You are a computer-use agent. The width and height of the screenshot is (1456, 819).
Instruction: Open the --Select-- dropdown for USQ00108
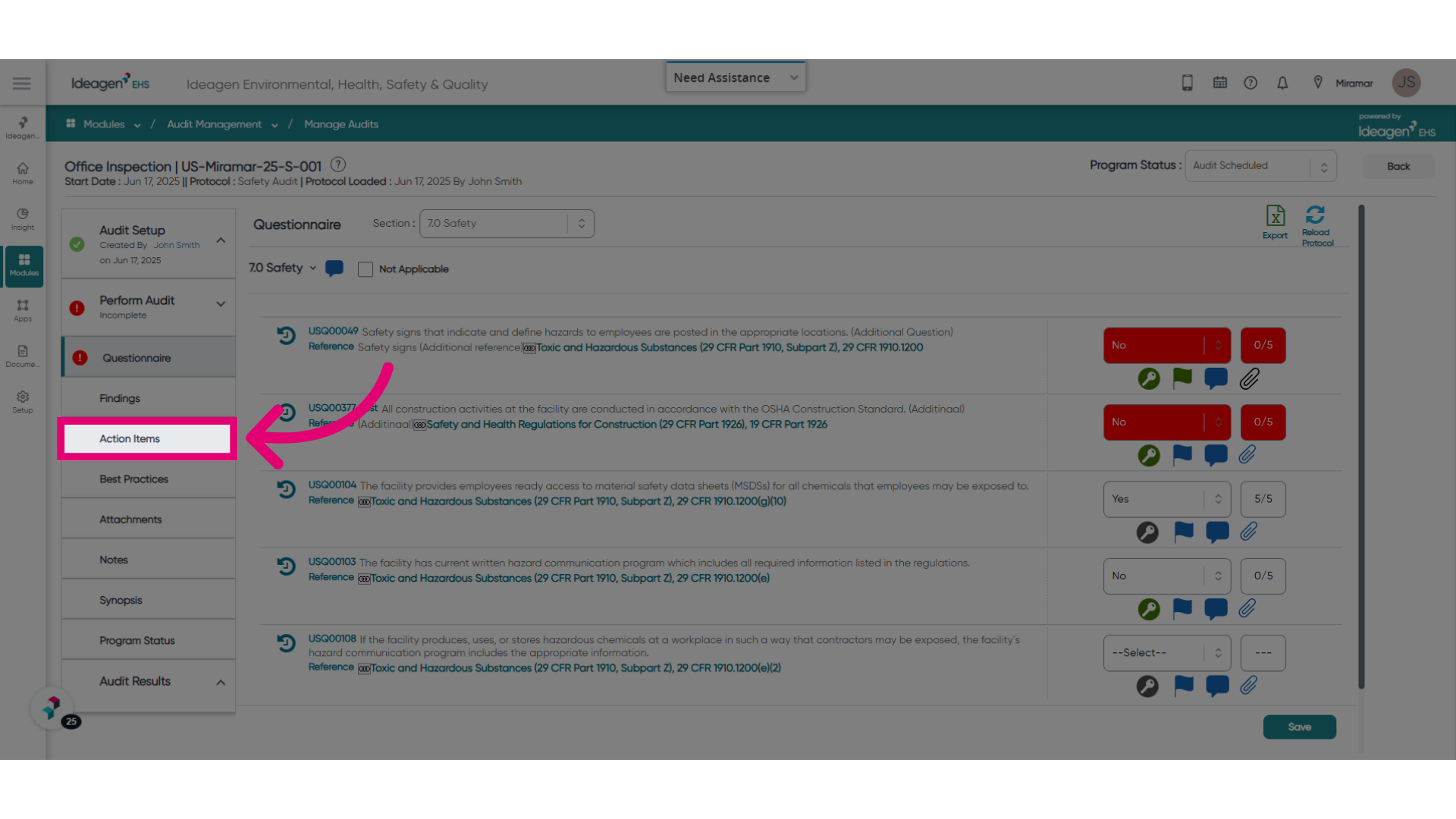1167,653
